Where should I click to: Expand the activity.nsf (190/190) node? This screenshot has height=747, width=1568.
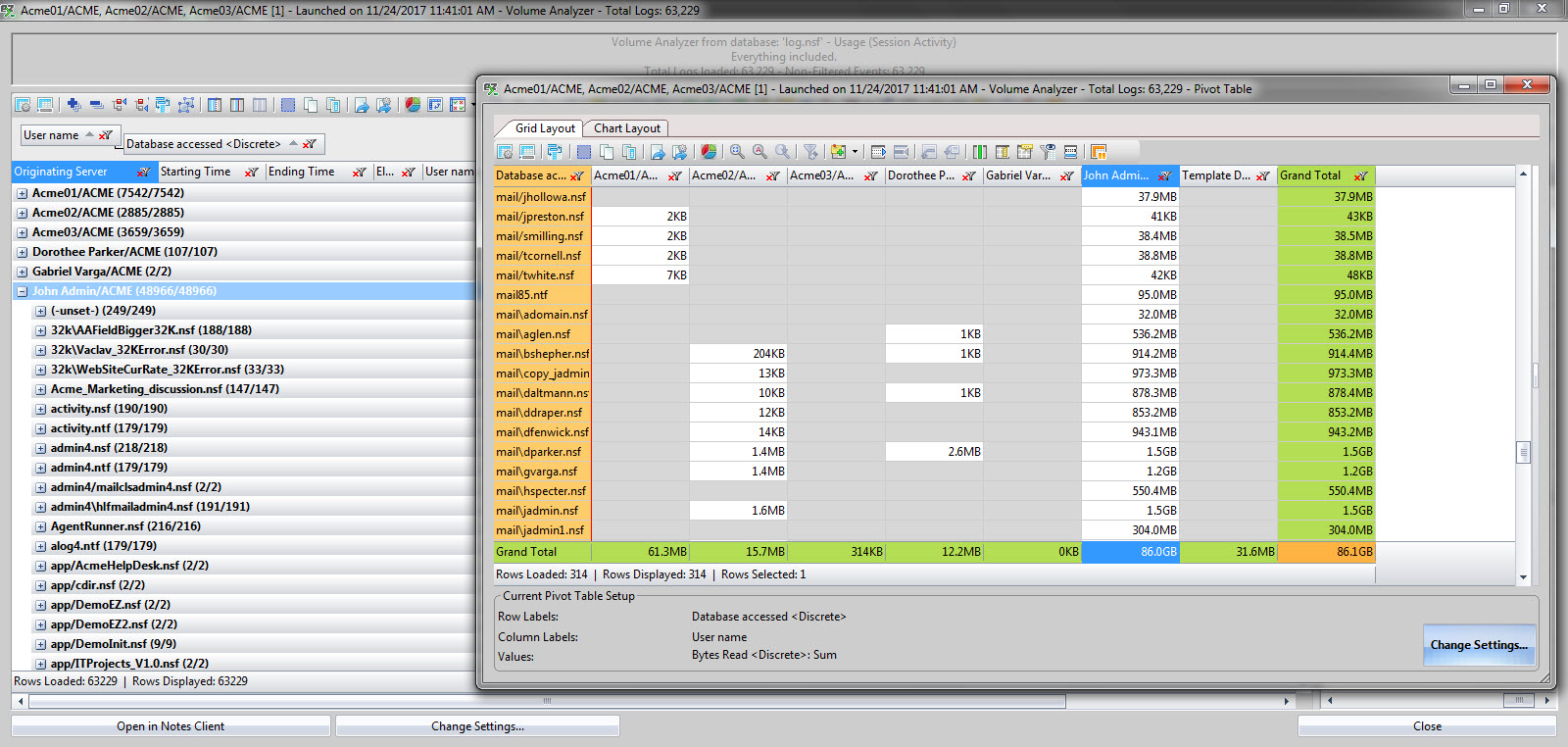[41, 410]
